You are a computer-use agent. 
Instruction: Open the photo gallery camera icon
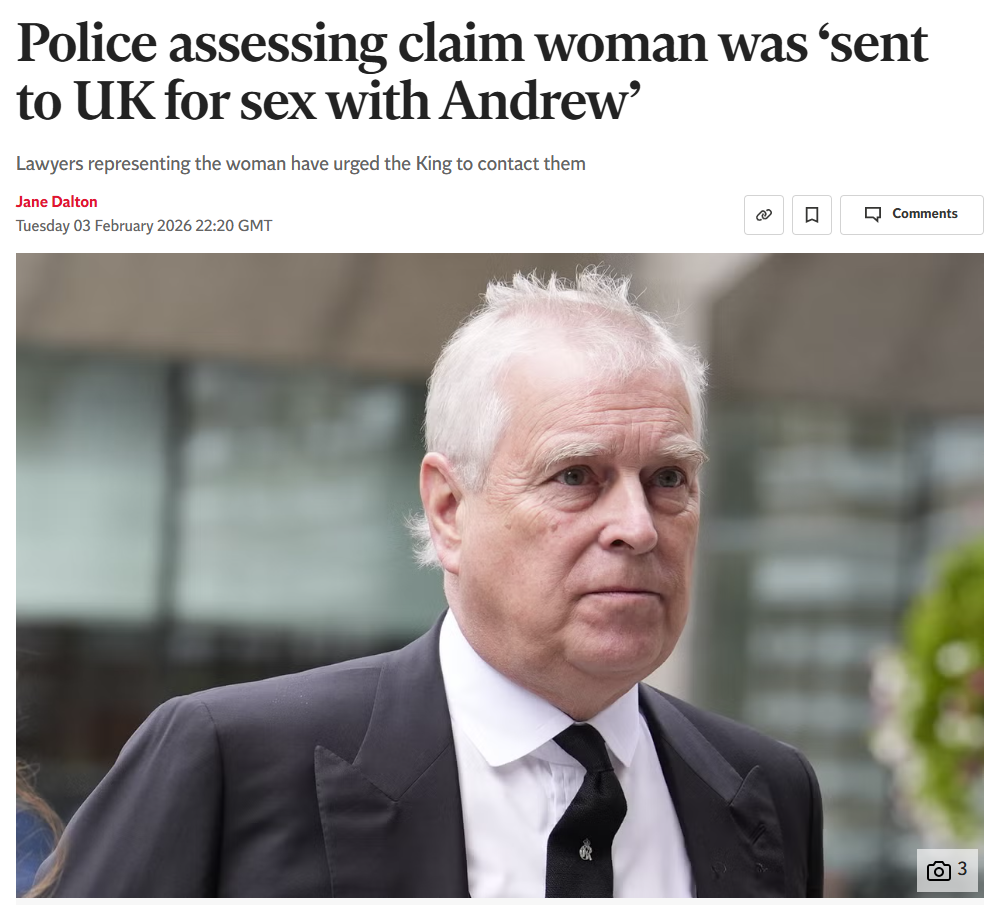(939, 871)
